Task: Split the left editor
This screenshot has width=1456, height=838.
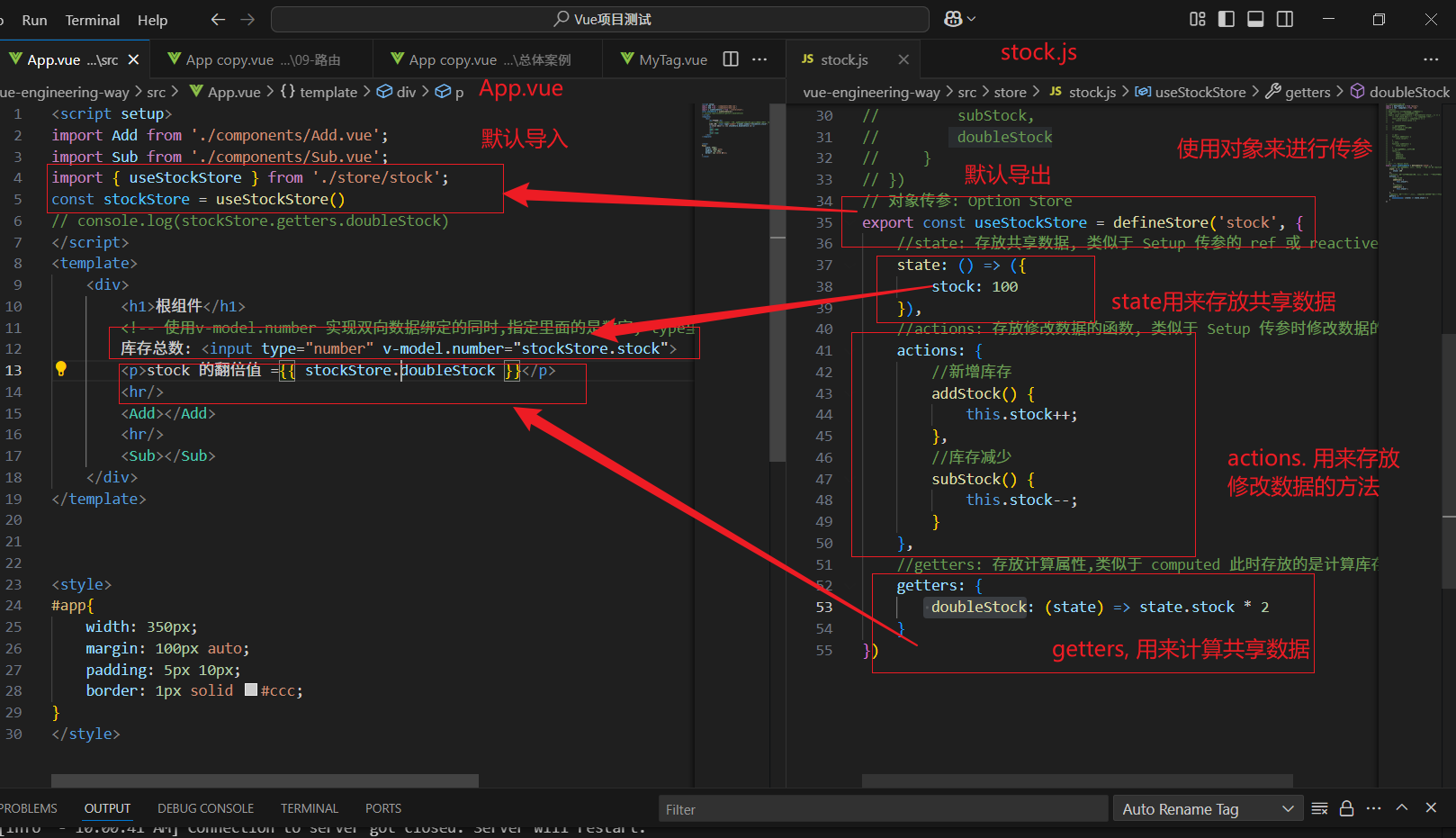Action: pyautogui.click(x=731, y=59)
